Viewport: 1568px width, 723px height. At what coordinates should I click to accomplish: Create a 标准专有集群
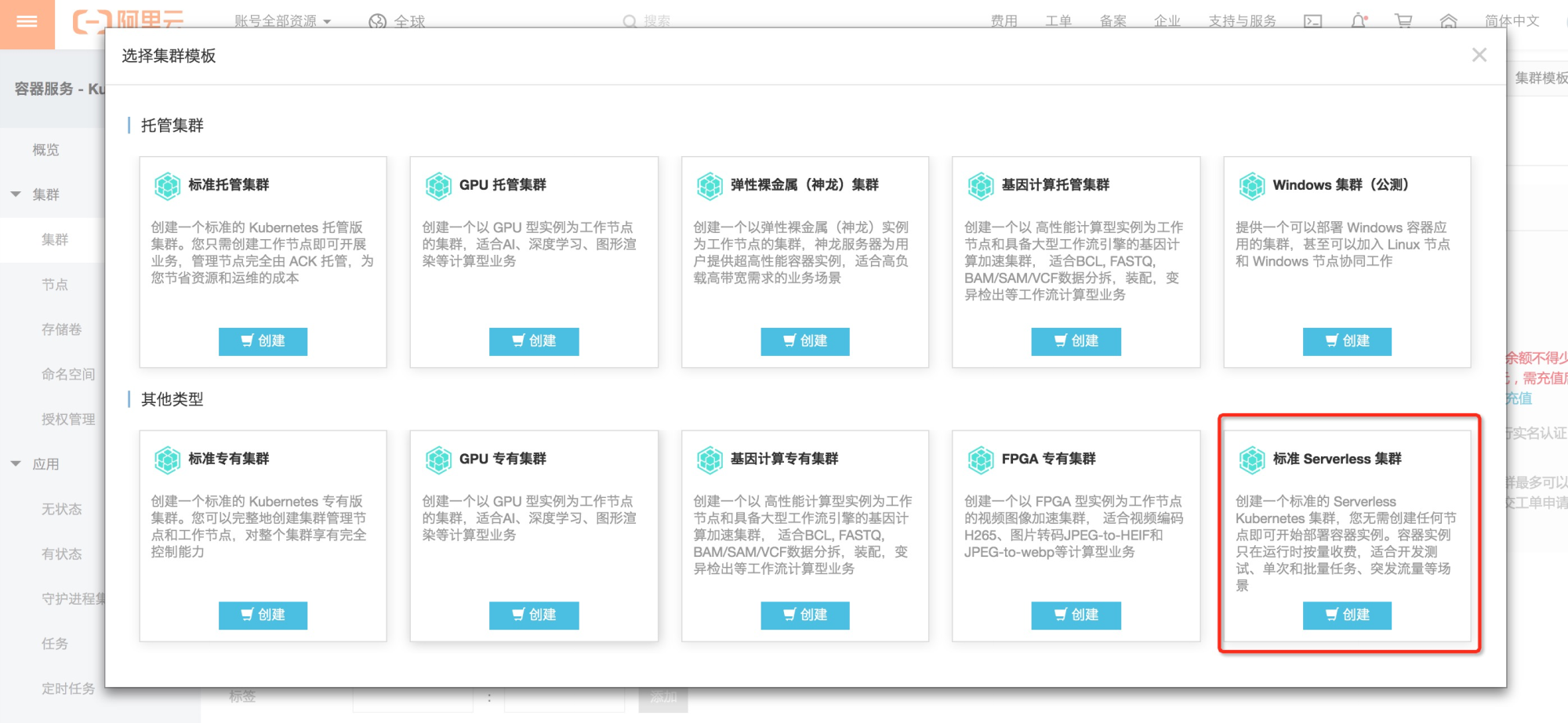point(263,616)
